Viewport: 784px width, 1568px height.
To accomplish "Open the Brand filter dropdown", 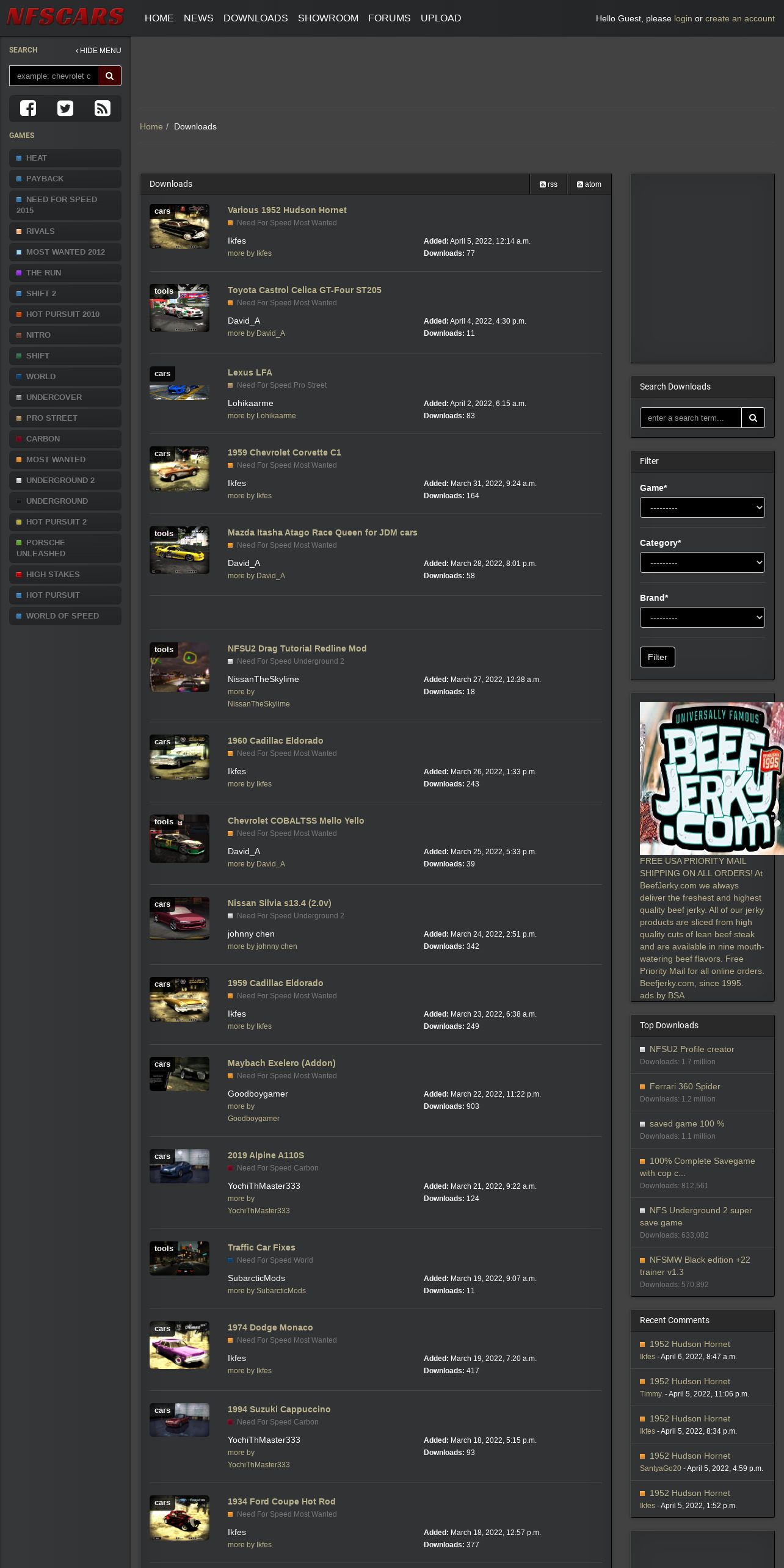I will (702, 617).
